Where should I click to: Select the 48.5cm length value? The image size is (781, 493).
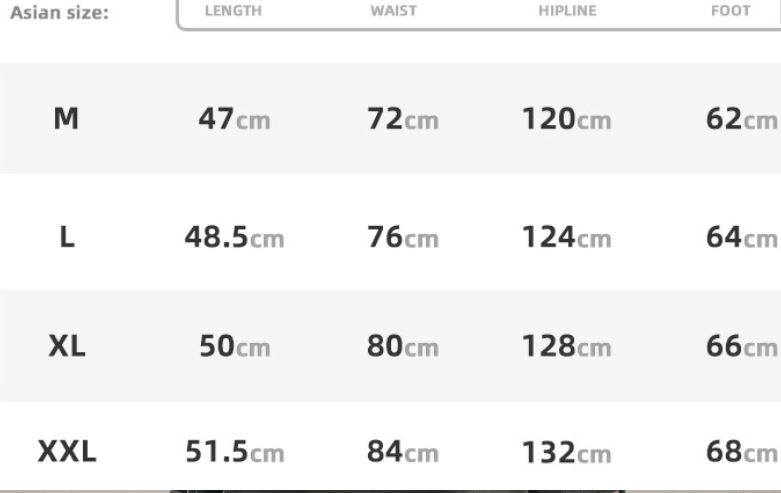point(234,238)
